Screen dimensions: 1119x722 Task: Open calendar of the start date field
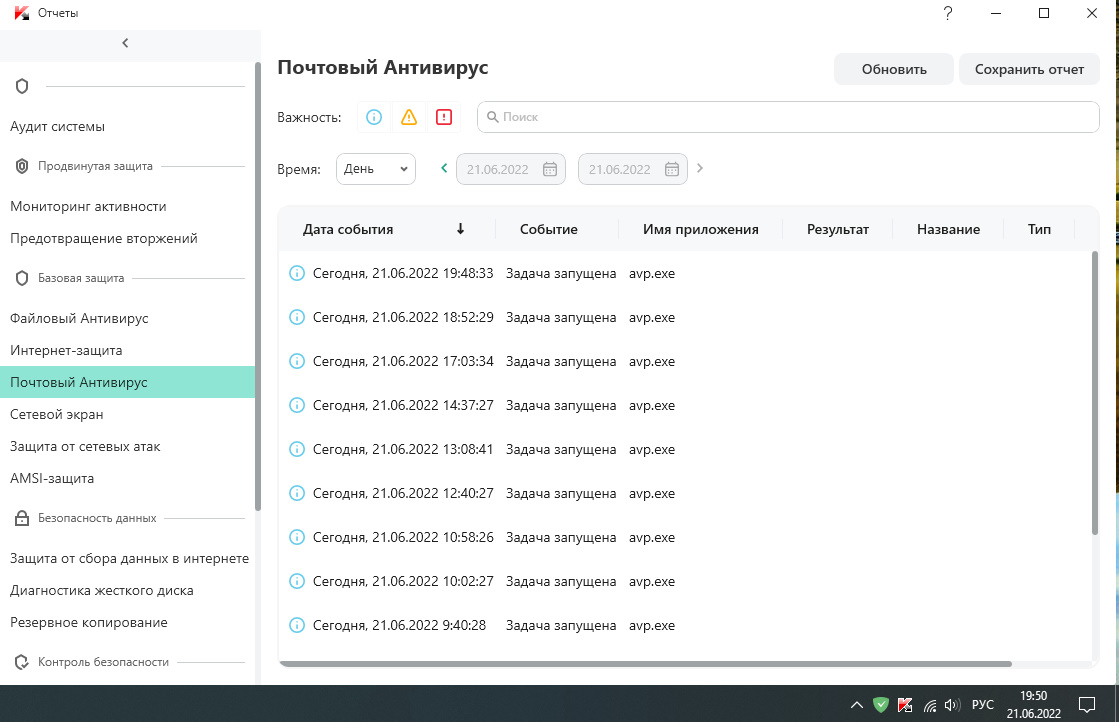pyautogui.click(x=550, y=169)
